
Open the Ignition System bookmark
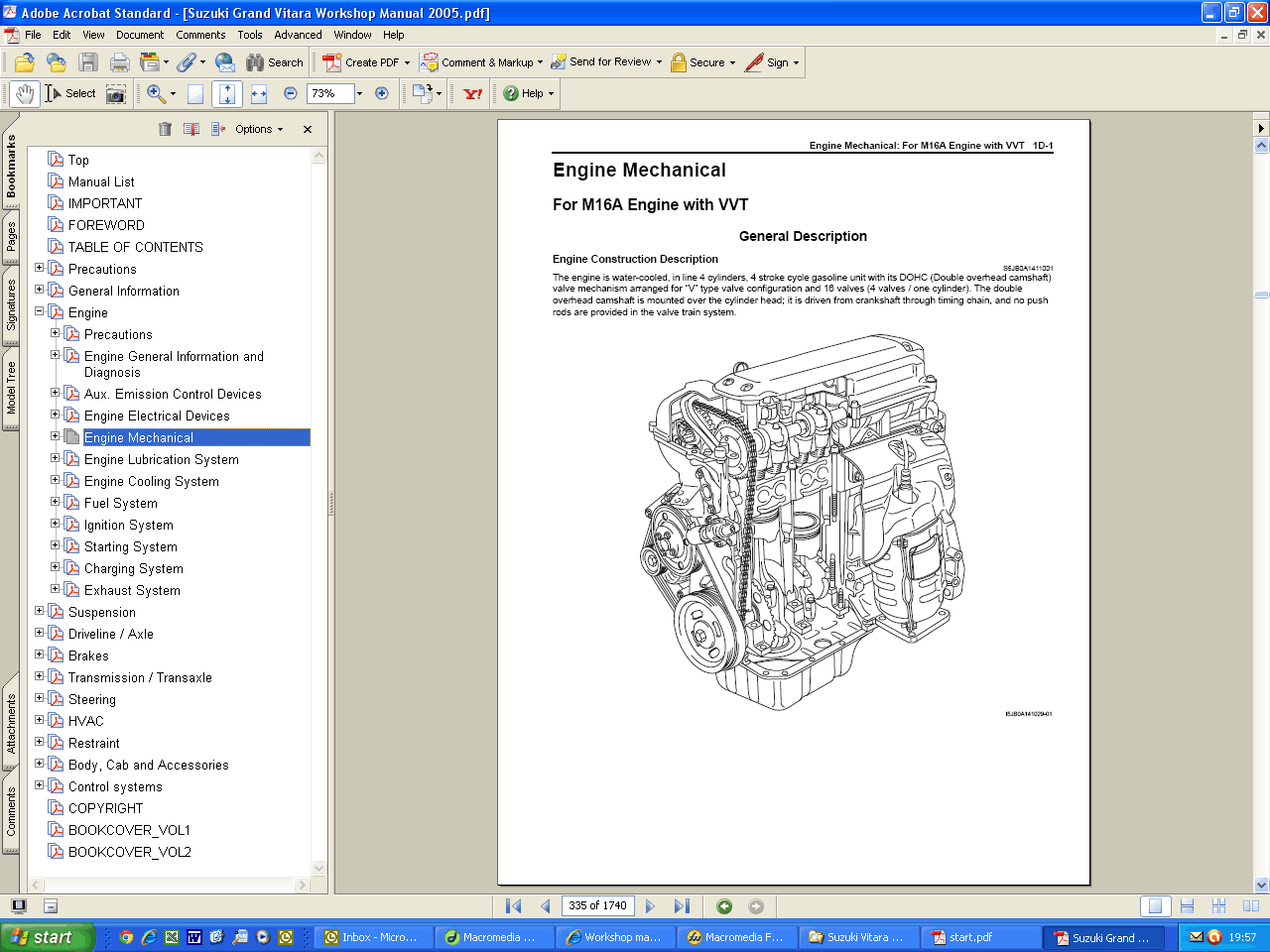coord(128,525)
